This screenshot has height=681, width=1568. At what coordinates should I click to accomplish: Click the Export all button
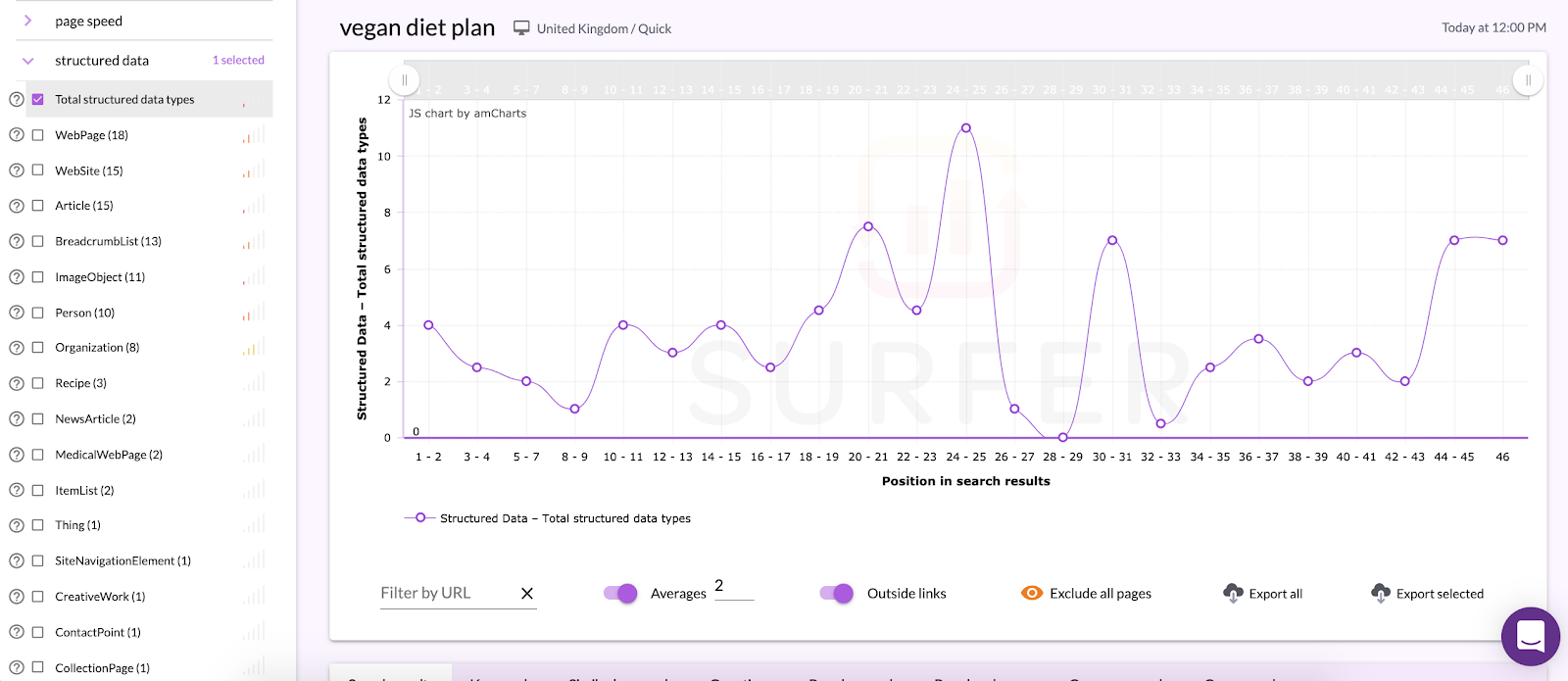tap(1263, 593)
